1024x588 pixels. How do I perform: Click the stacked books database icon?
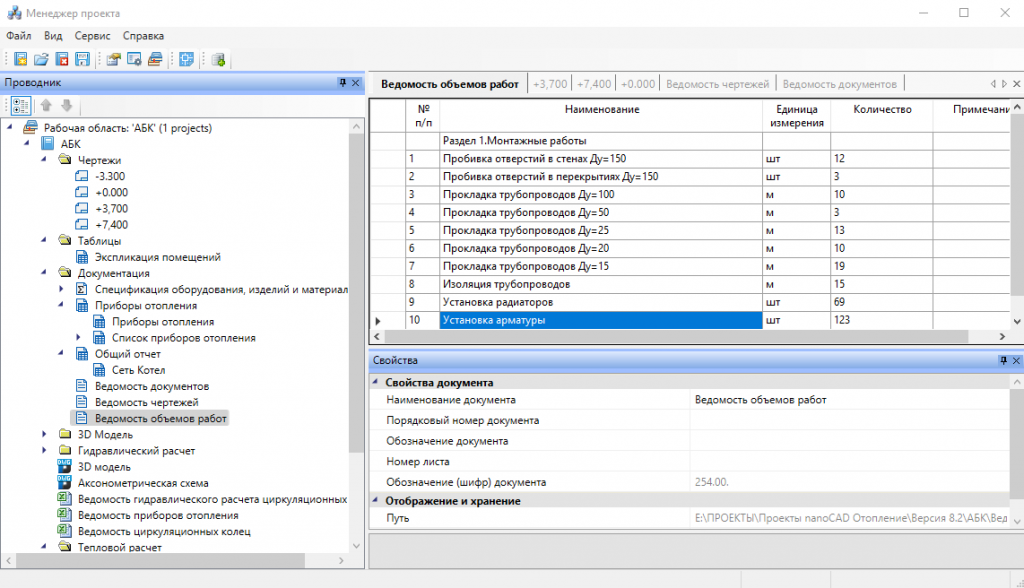(155, 59)
